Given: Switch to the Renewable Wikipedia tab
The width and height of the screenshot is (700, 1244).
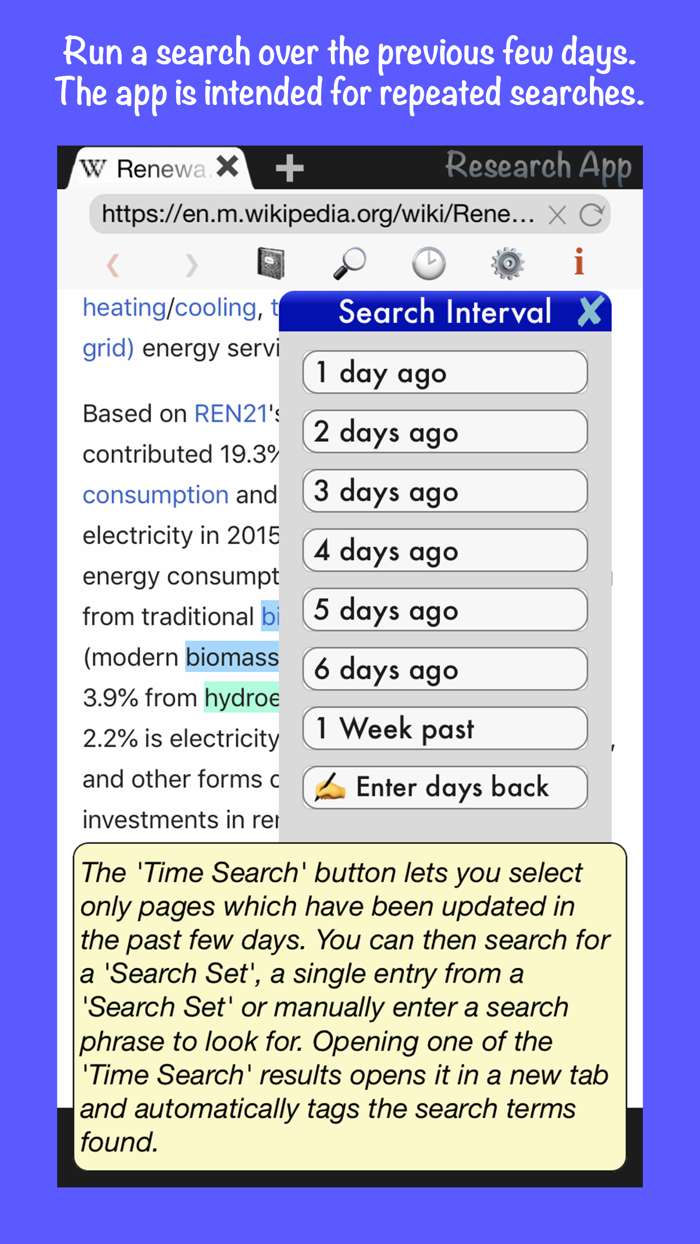Looking at the screenshot, I should tap(150, 167).
